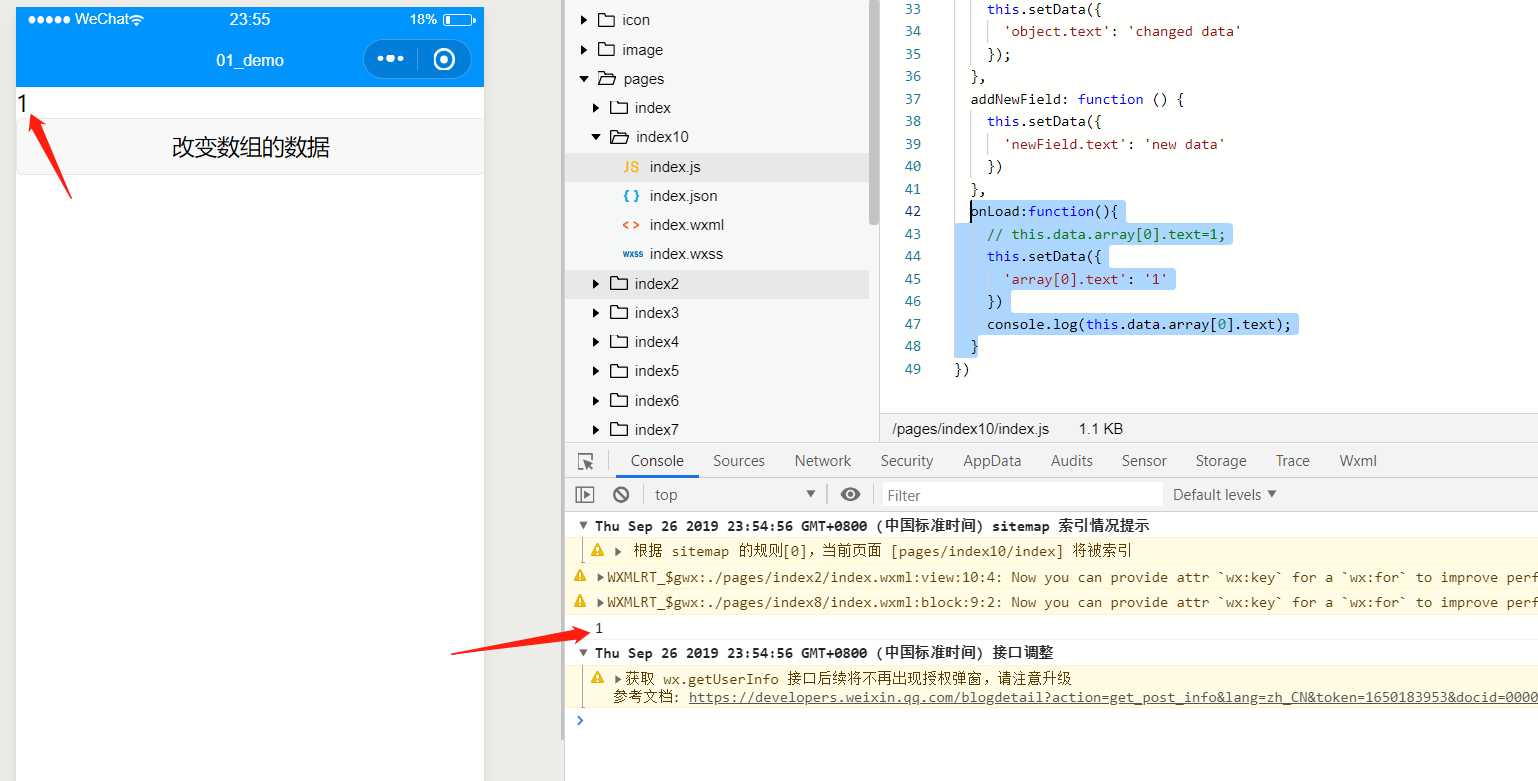Click the console.log code line

(1139, 324)
